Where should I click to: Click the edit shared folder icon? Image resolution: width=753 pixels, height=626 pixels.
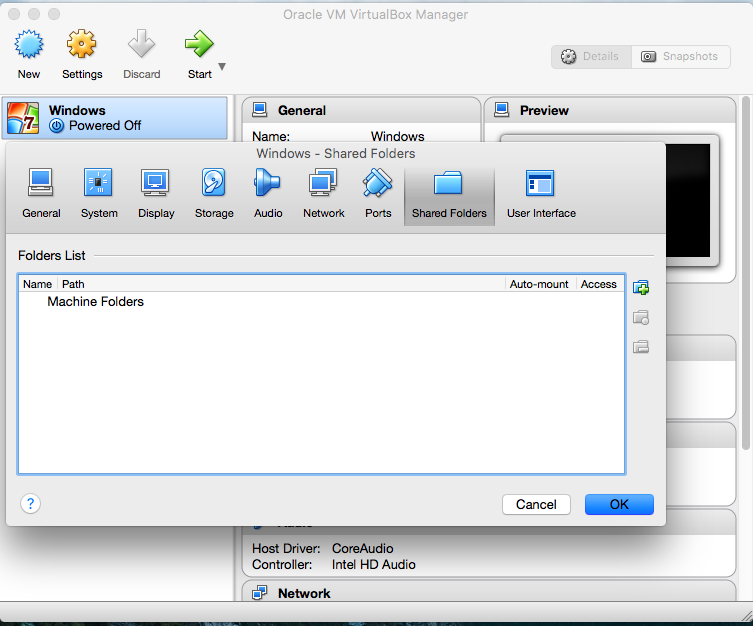pos(641,317)
